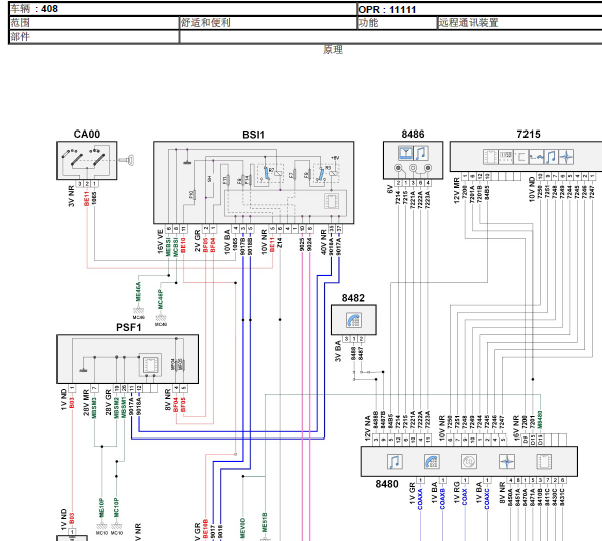Click the connector label '12V NA'

(368, 427)
